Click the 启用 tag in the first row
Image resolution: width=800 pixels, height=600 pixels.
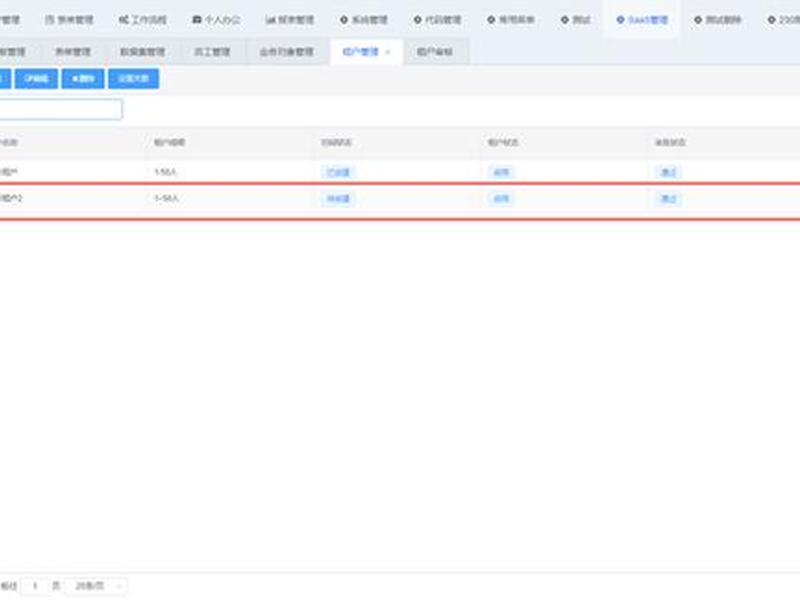click(x=502, y=172)
